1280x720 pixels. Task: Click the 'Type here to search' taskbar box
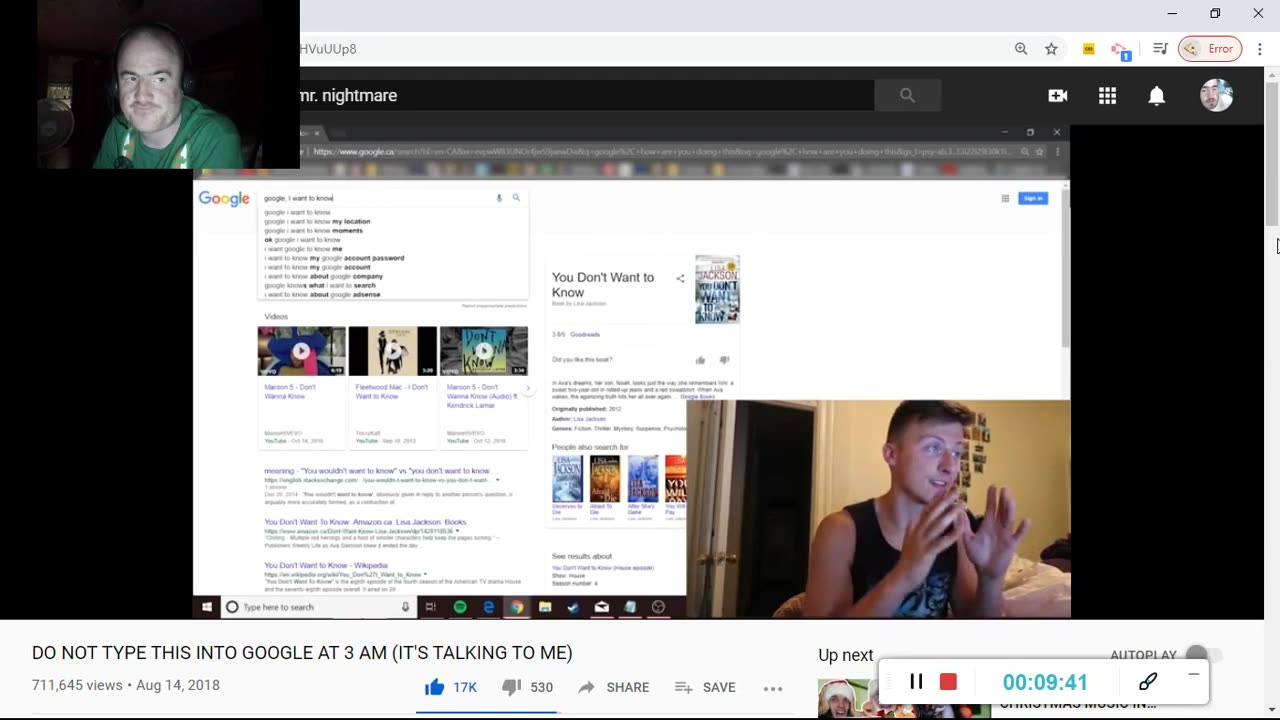(x=318, y=607)
